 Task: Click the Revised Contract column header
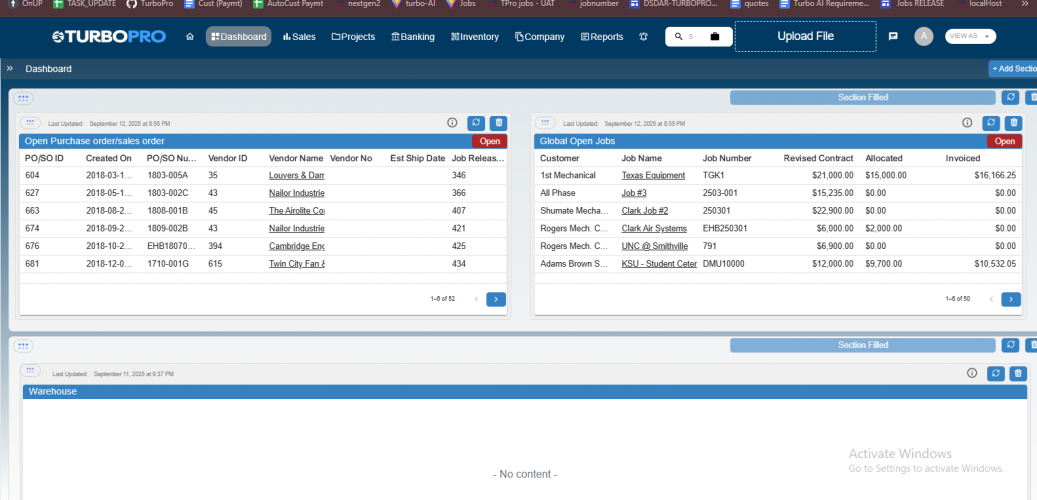pyautogui.click(x=818, y=158)
